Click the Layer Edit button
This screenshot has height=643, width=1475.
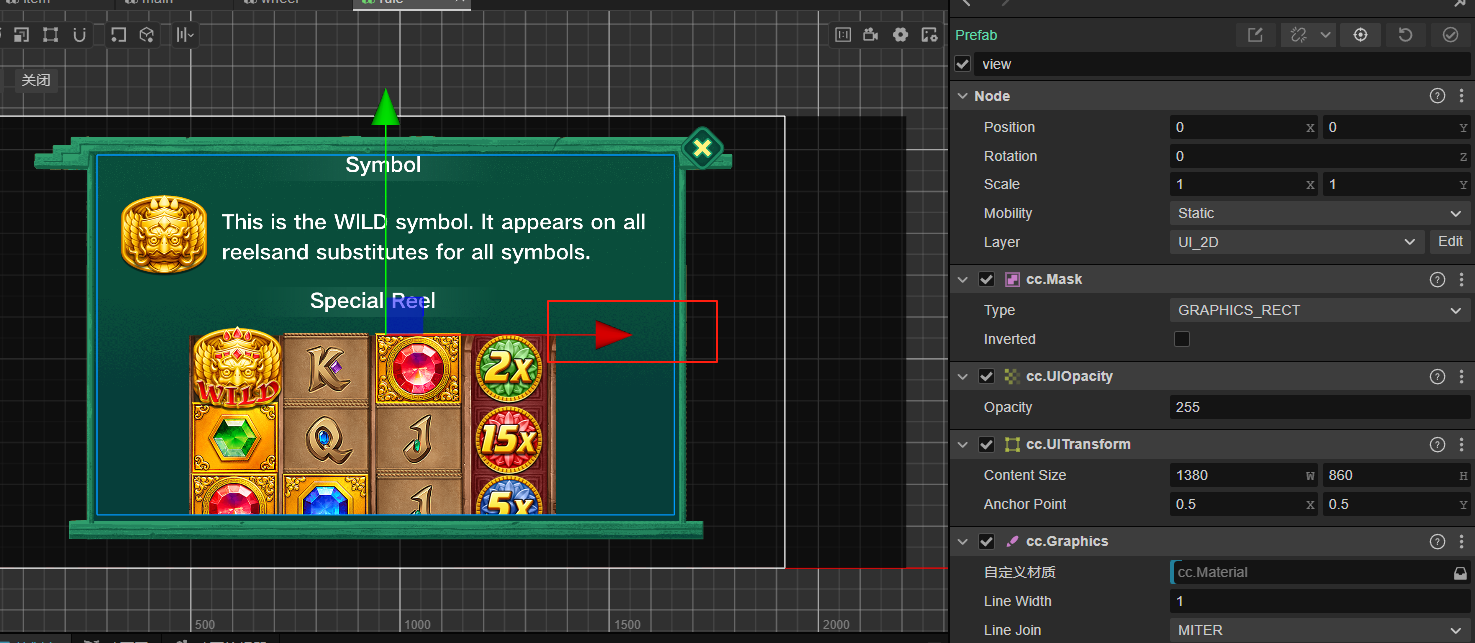1450,242
